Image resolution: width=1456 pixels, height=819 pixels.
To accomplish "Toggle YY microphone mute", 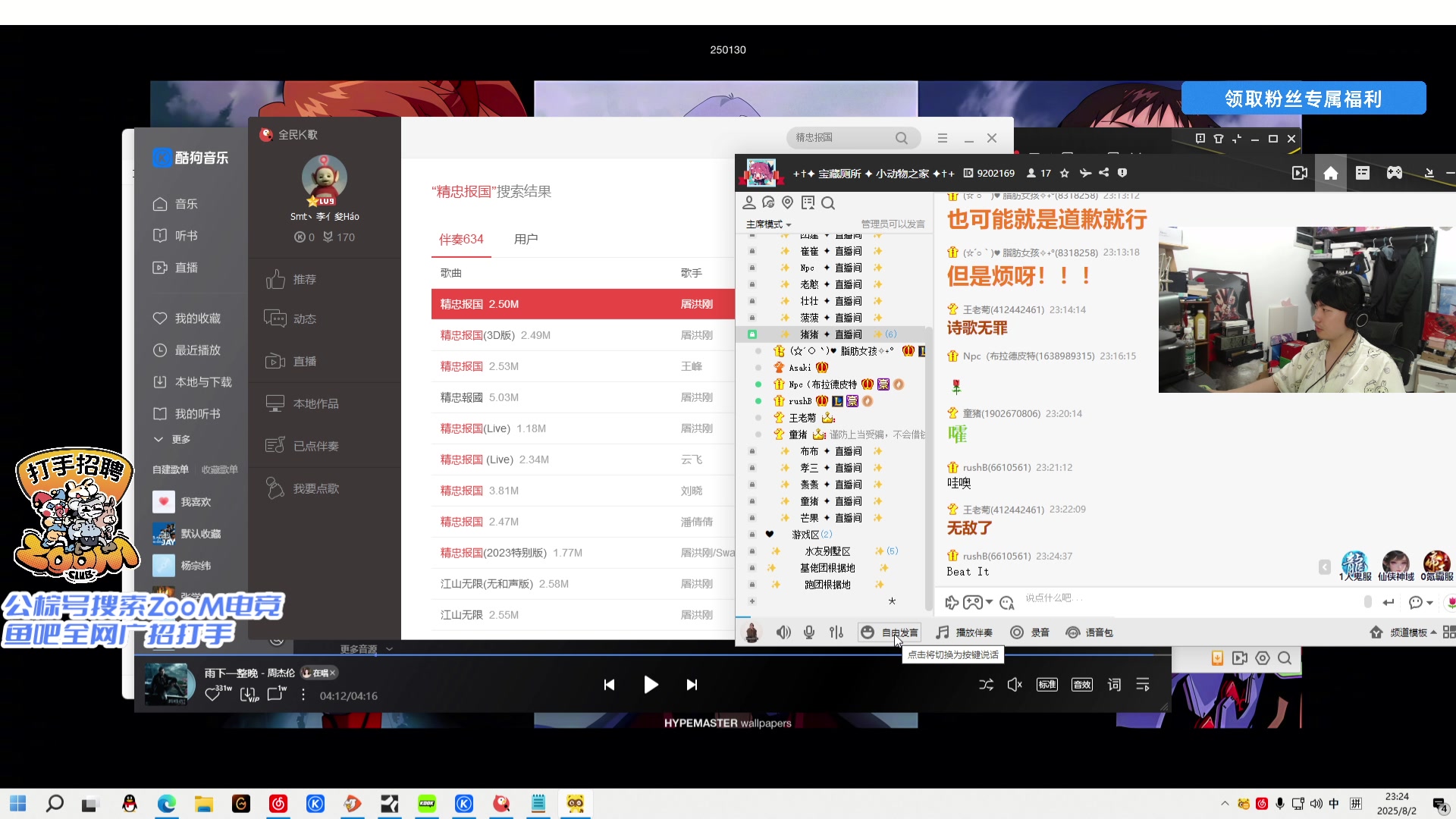I will click(810, 632).
